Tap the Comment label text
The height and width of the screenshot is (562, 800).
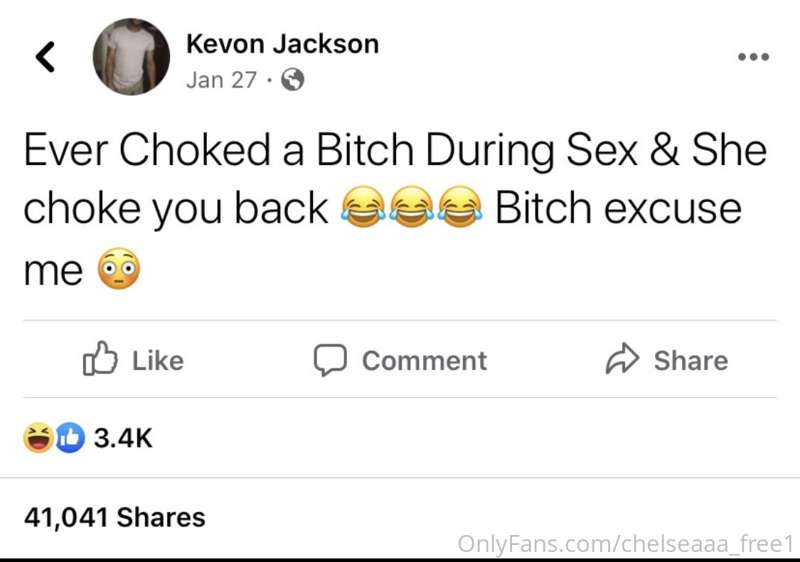[x=424, y=361]
